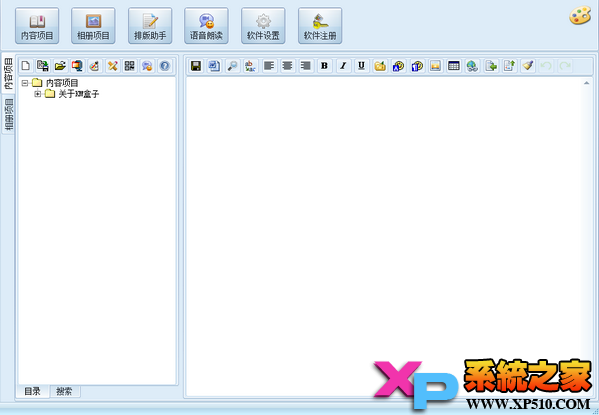The image size is (599, 415).
Task: Expand the 关于XM盒子 folder node
Action: (37, 94)
